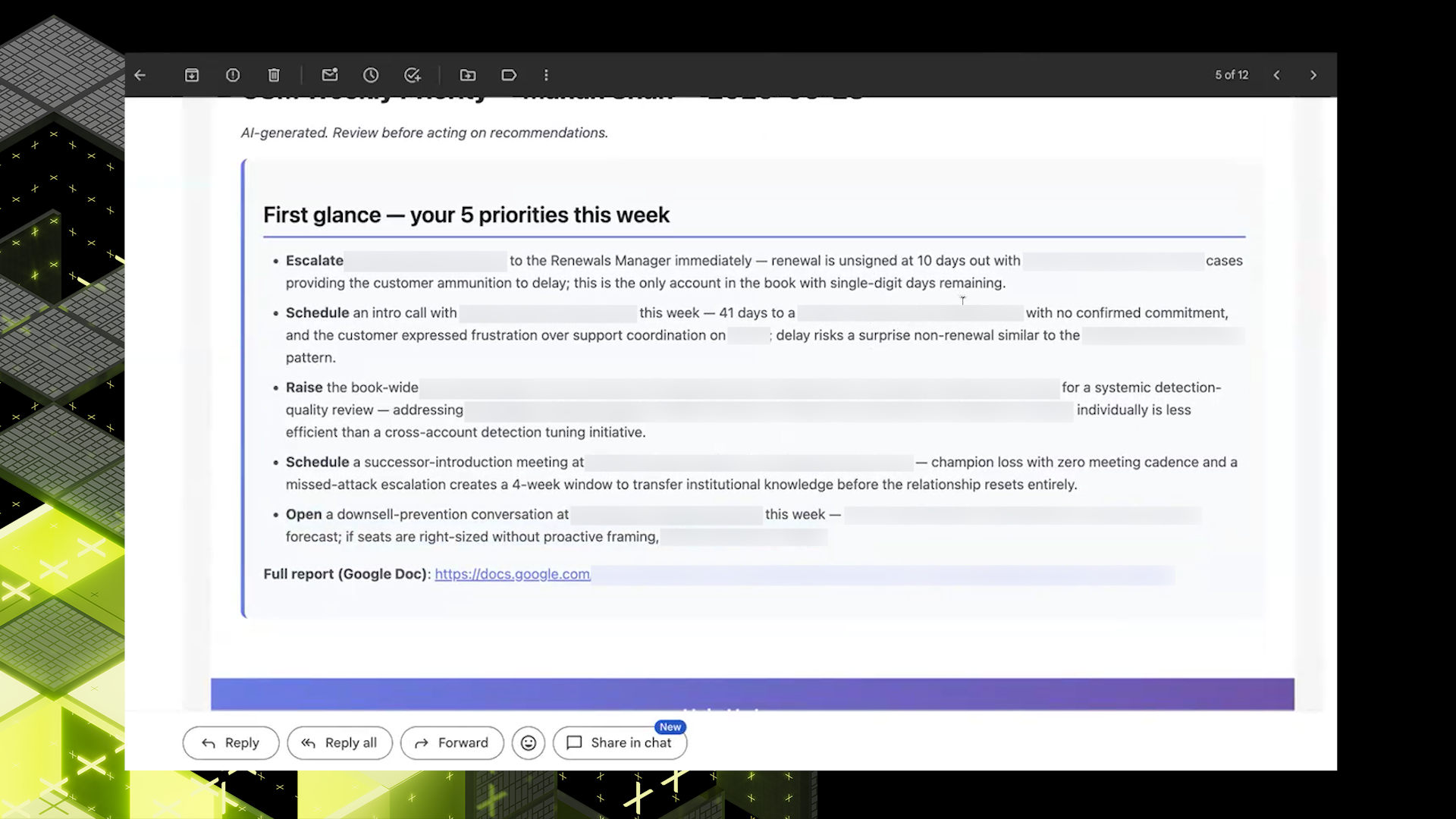Click the Reply all button

(340, 743)
